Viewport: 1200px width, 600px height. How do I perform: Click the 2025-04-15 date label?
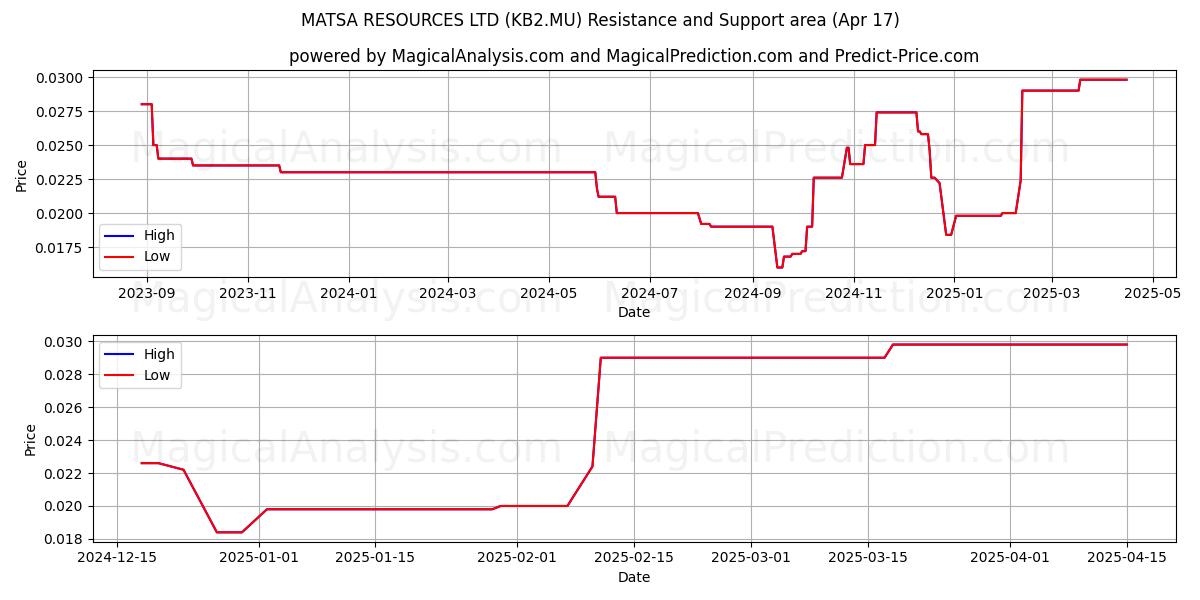1126,558
